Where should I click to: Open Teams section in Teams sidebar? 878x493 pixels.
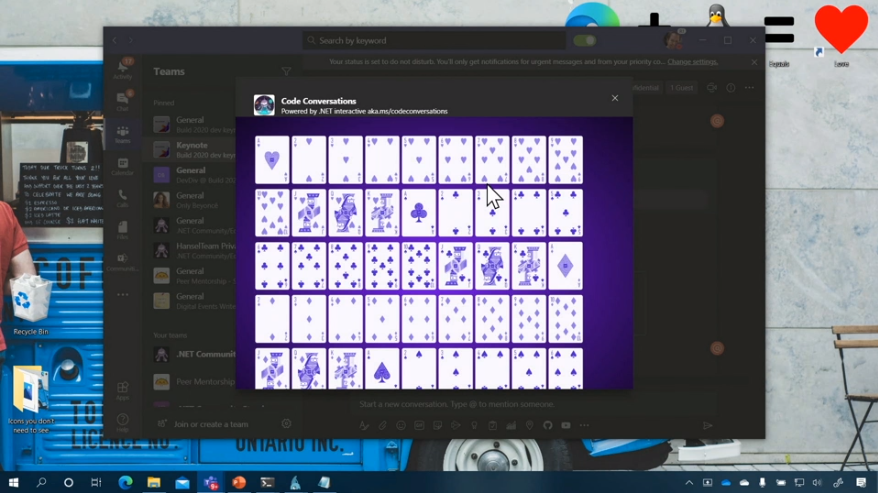point(123,134)
